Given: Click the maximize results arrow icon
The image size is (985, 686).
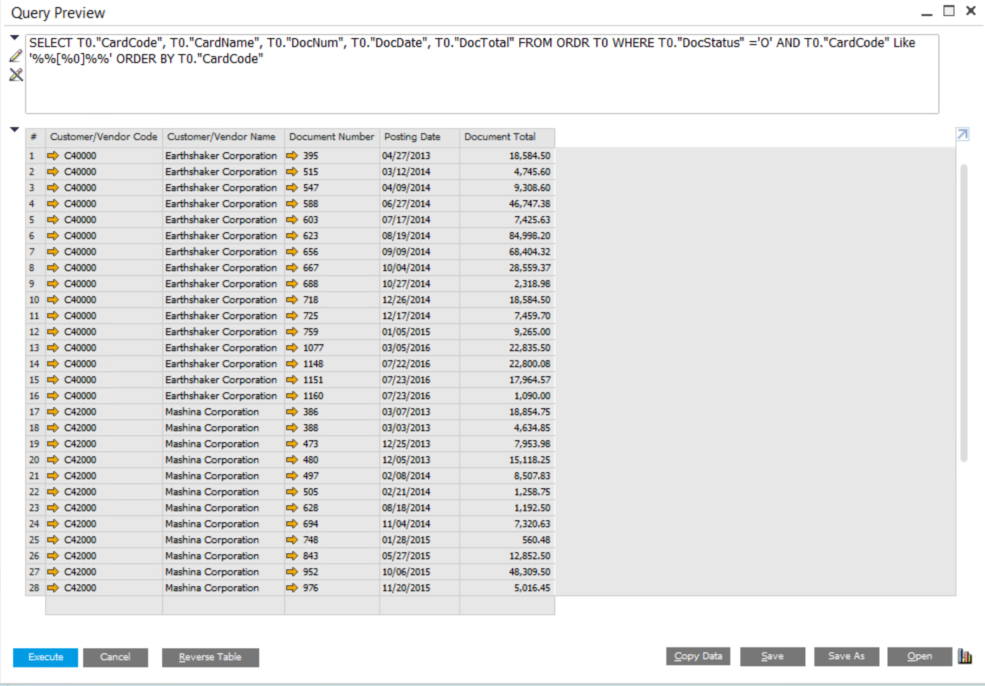Looking at the screenshot, I should click(962, 134).
